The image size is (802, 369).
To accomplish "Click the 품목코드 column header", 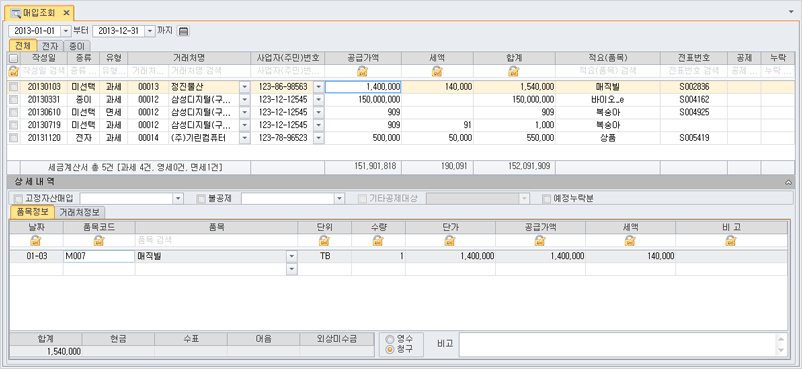I will pos(99,227).
